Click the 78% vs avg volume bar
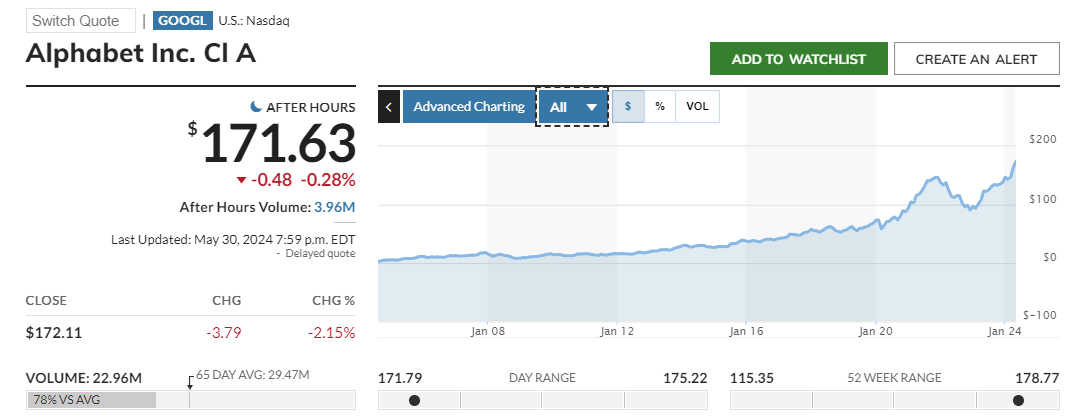The height and width of the screenshot is (417, 1080). (x=92, y=400)
